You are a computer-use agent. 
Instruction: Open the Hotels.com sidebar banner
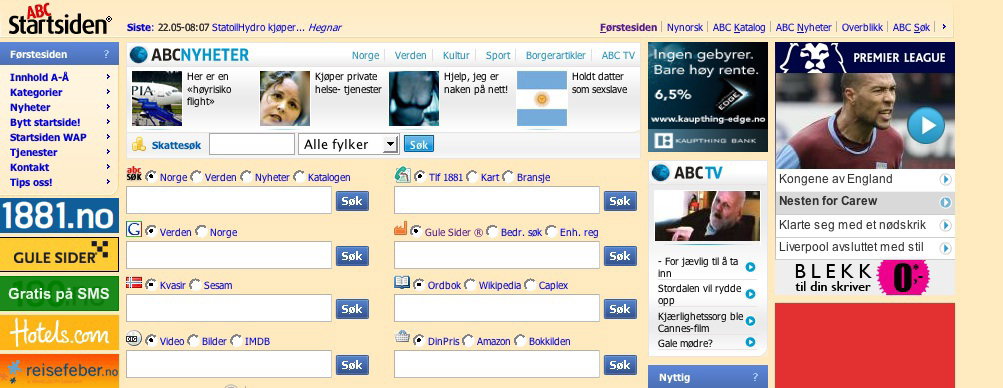tap(59, 332)
